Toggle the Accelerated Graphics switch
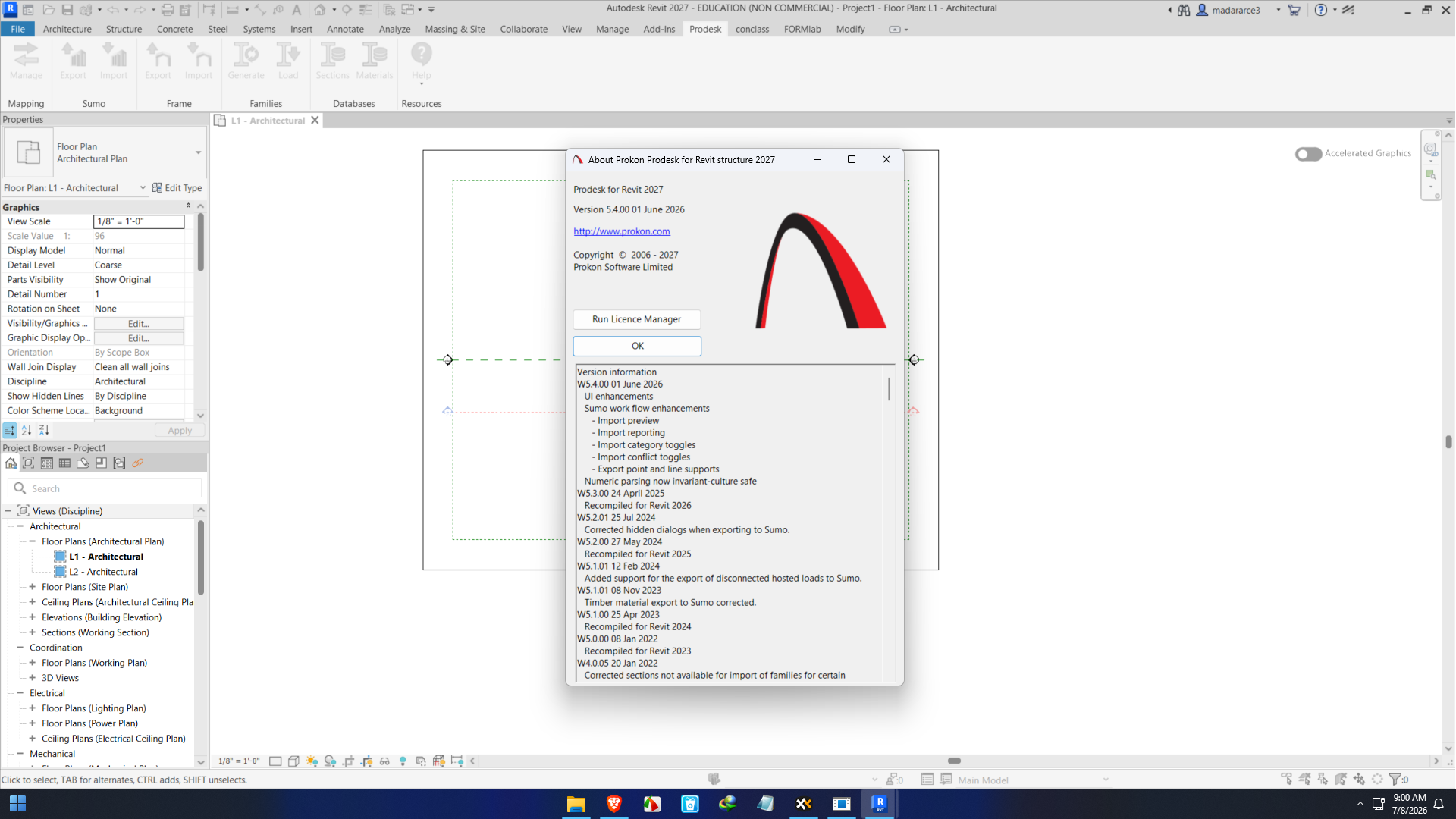Viewport: 1456px width, 819px height. [1308, 154]
